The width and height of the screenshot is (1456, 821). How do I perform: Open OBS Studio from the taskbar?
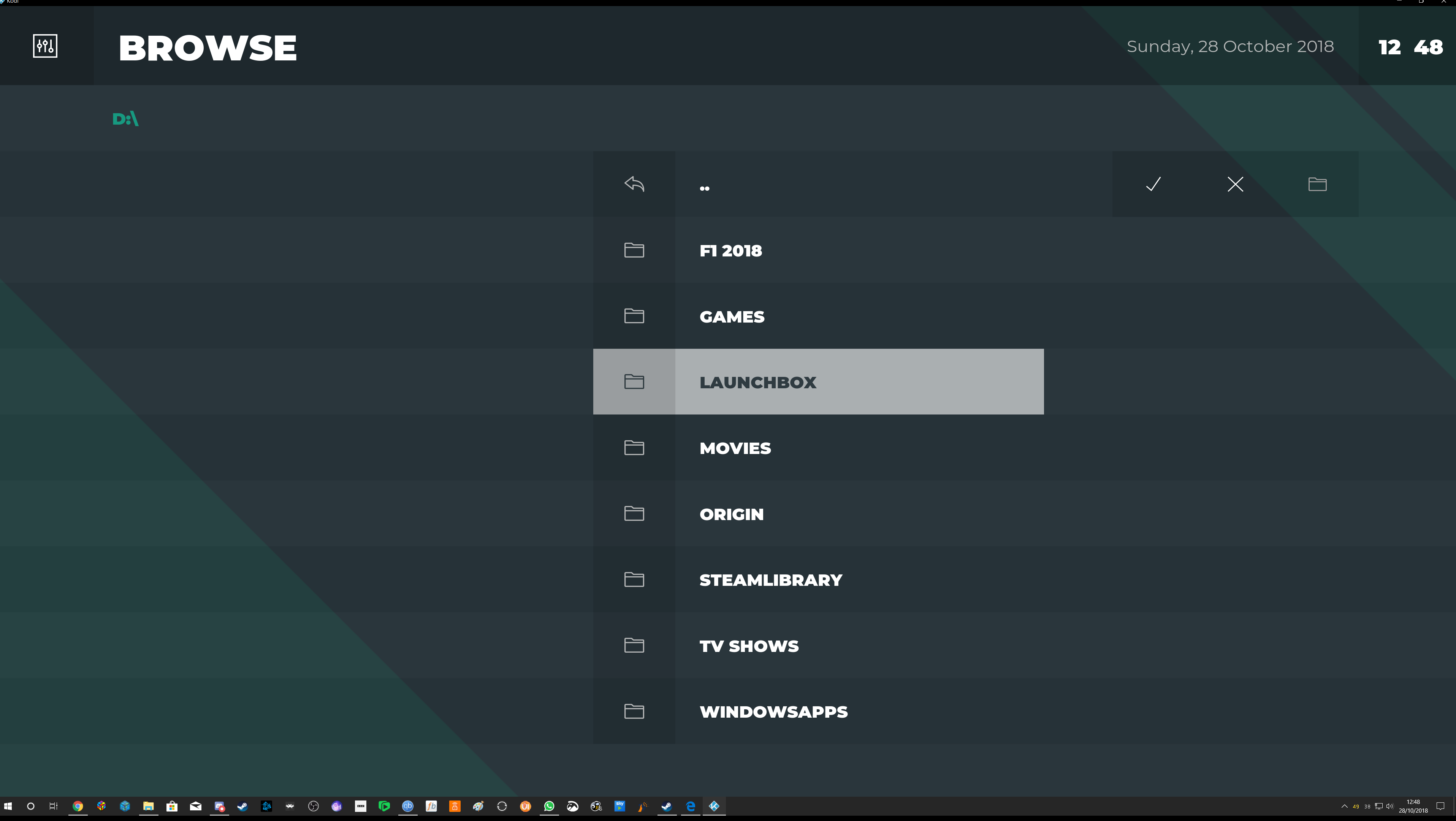click(x=313, y=806)
